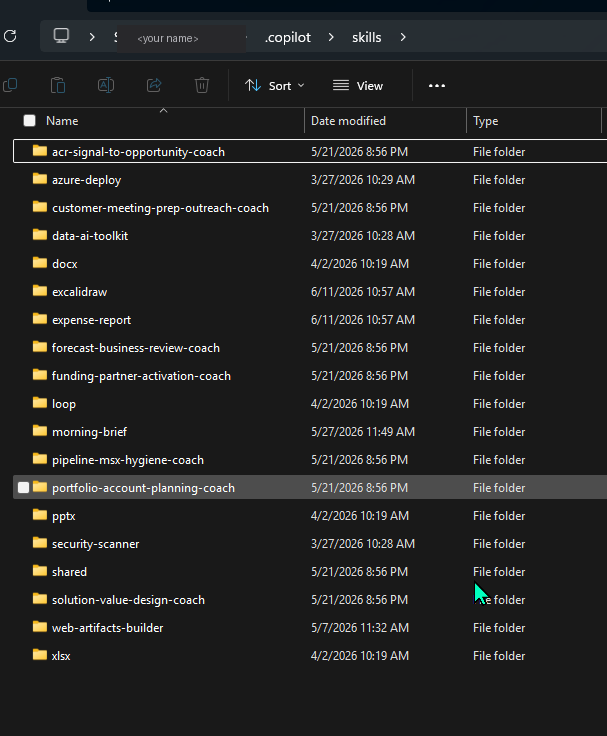The width and height of the screenshot is (607, 736).
Task: Click the date 5/7/2026 11:32 AM
Action: tap(360, 628)
